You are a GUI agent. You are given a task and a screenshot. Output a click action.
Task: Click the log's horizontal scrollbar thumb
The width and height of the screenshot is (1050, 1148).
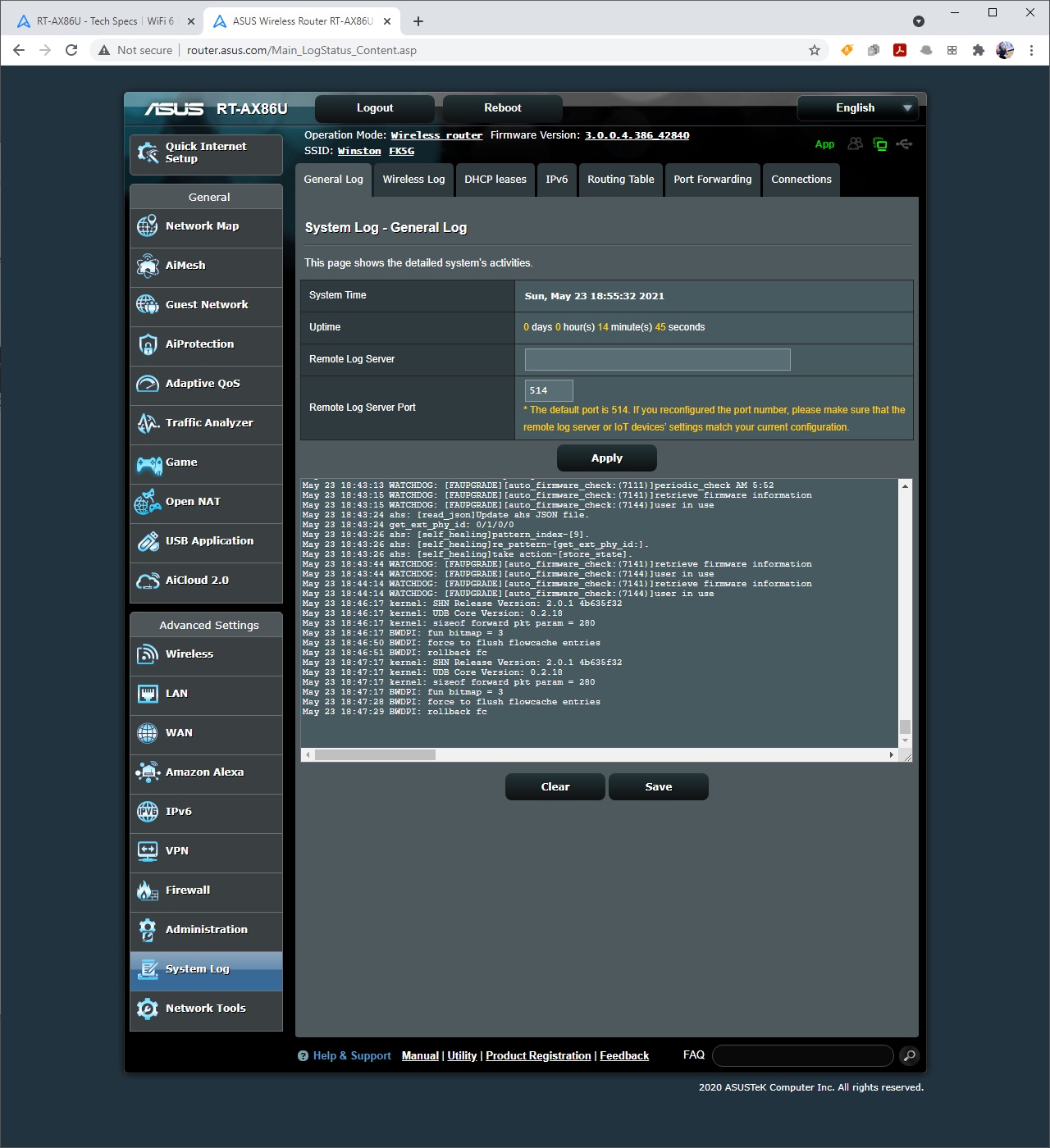375,754
